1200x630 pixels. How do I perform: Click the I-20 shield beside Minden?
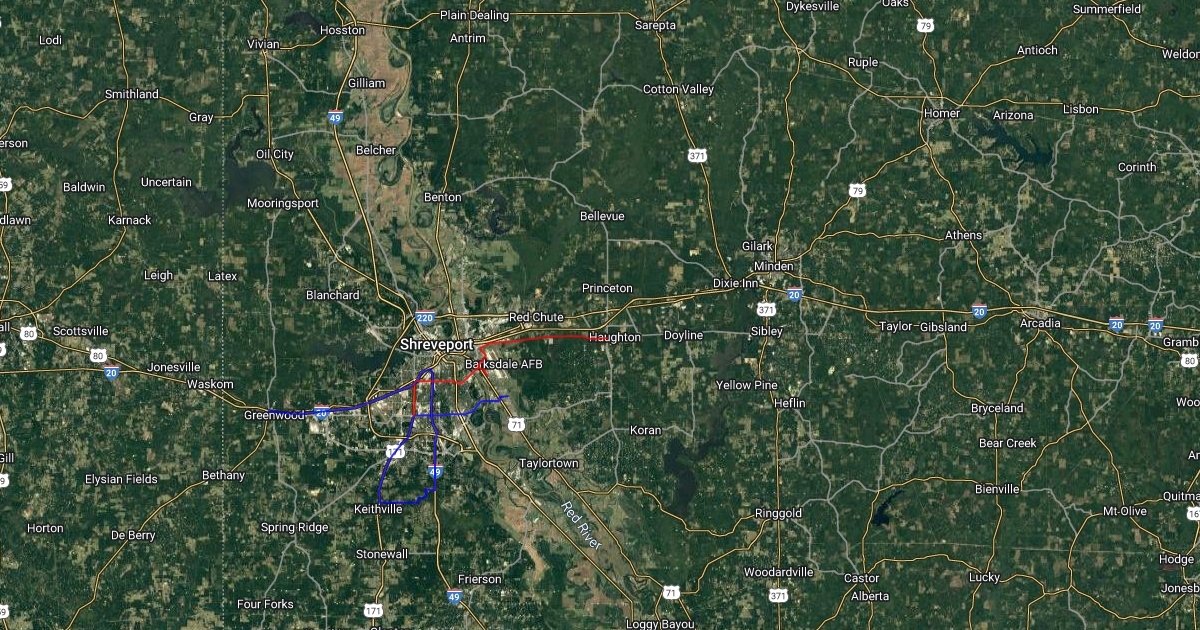point(794,295)
